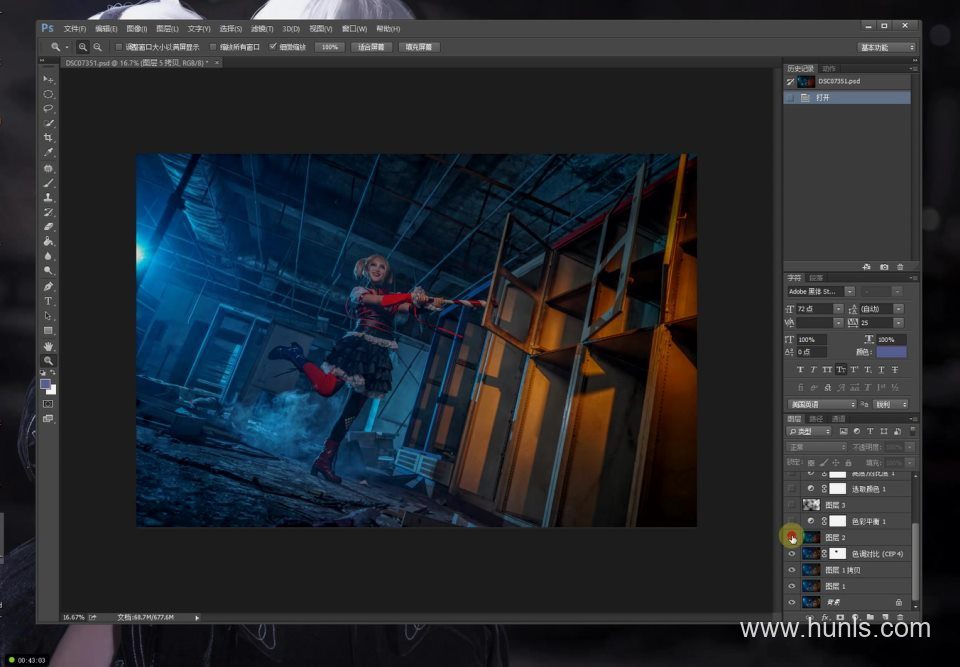Choose Zoom In mode in options bar

(83, 47)
